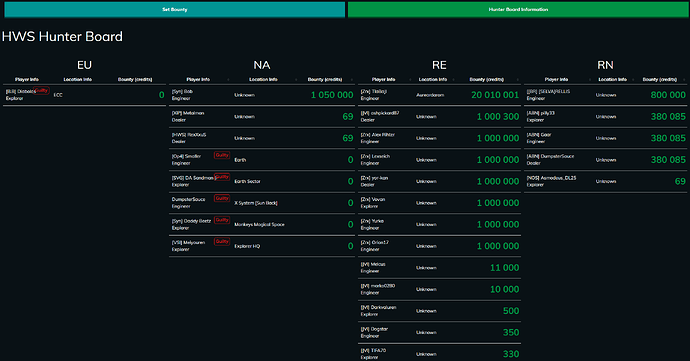Click the ECC location in the EU table
Viewport: 690px width, 361px height.
pos(58,95)
